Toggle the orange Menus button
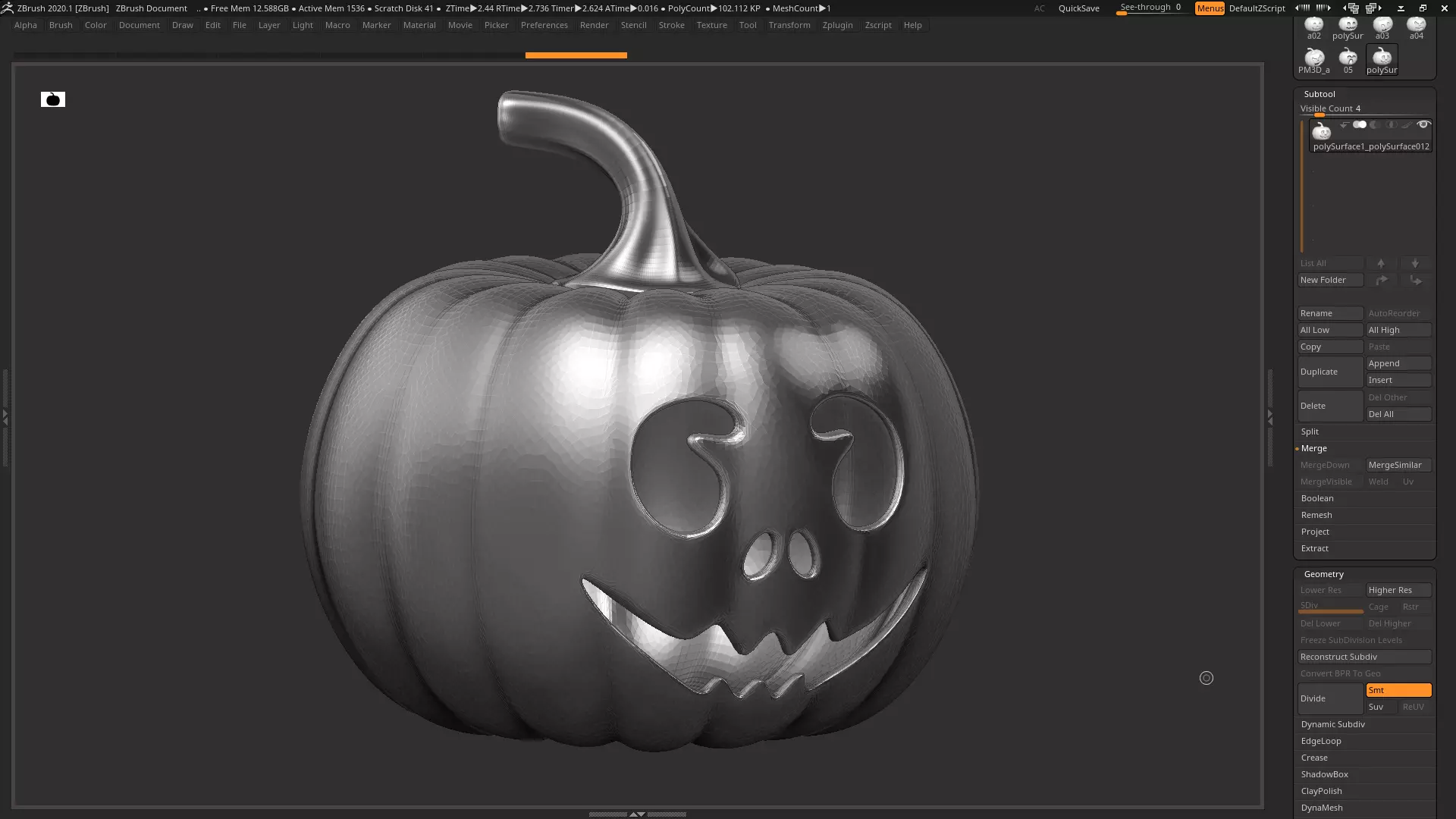1456x819 pixels. (x=1210, y=8)
